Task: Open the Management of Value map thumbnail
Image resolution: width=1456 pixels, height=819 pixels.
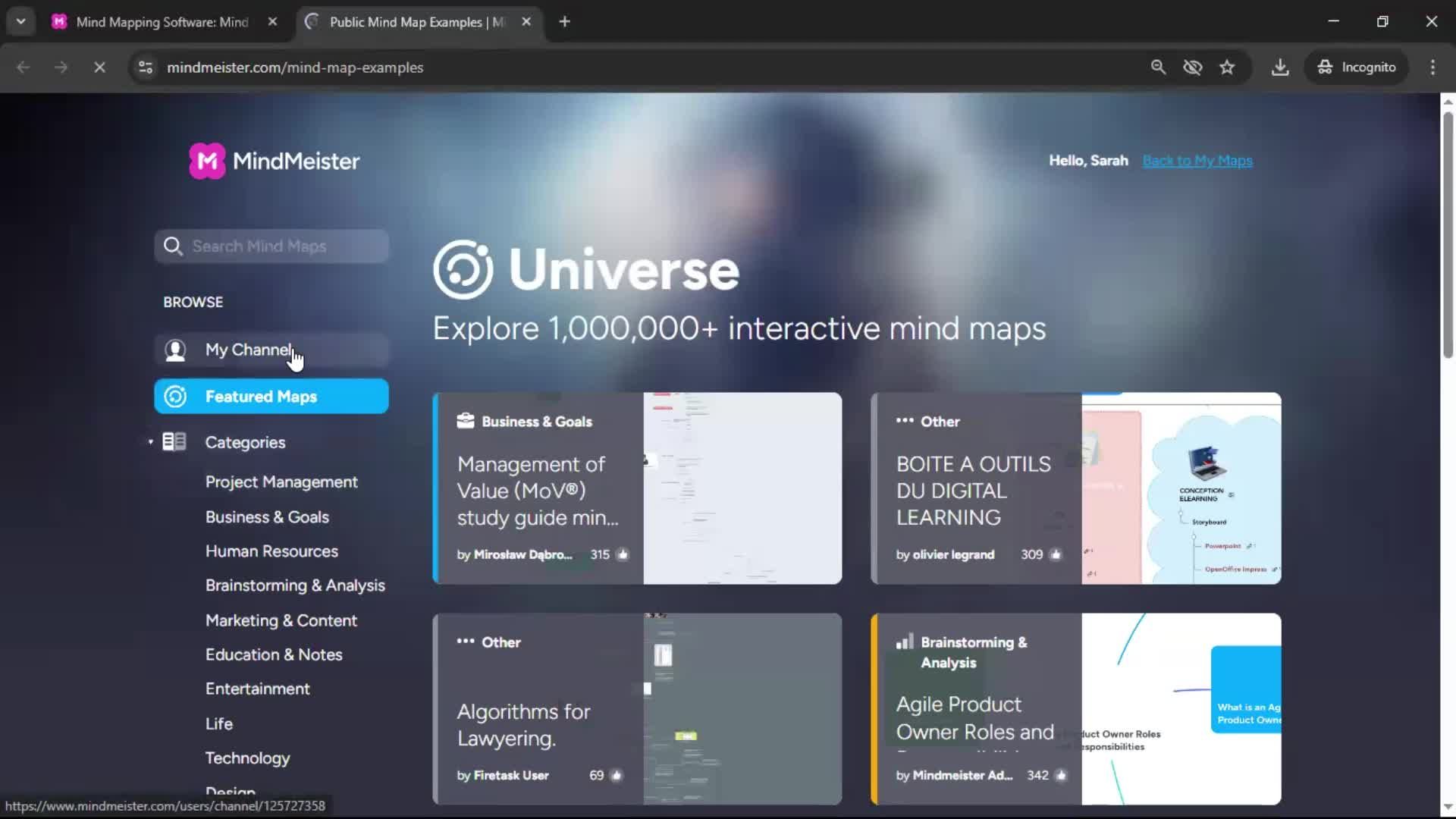Action: [742, 488]
